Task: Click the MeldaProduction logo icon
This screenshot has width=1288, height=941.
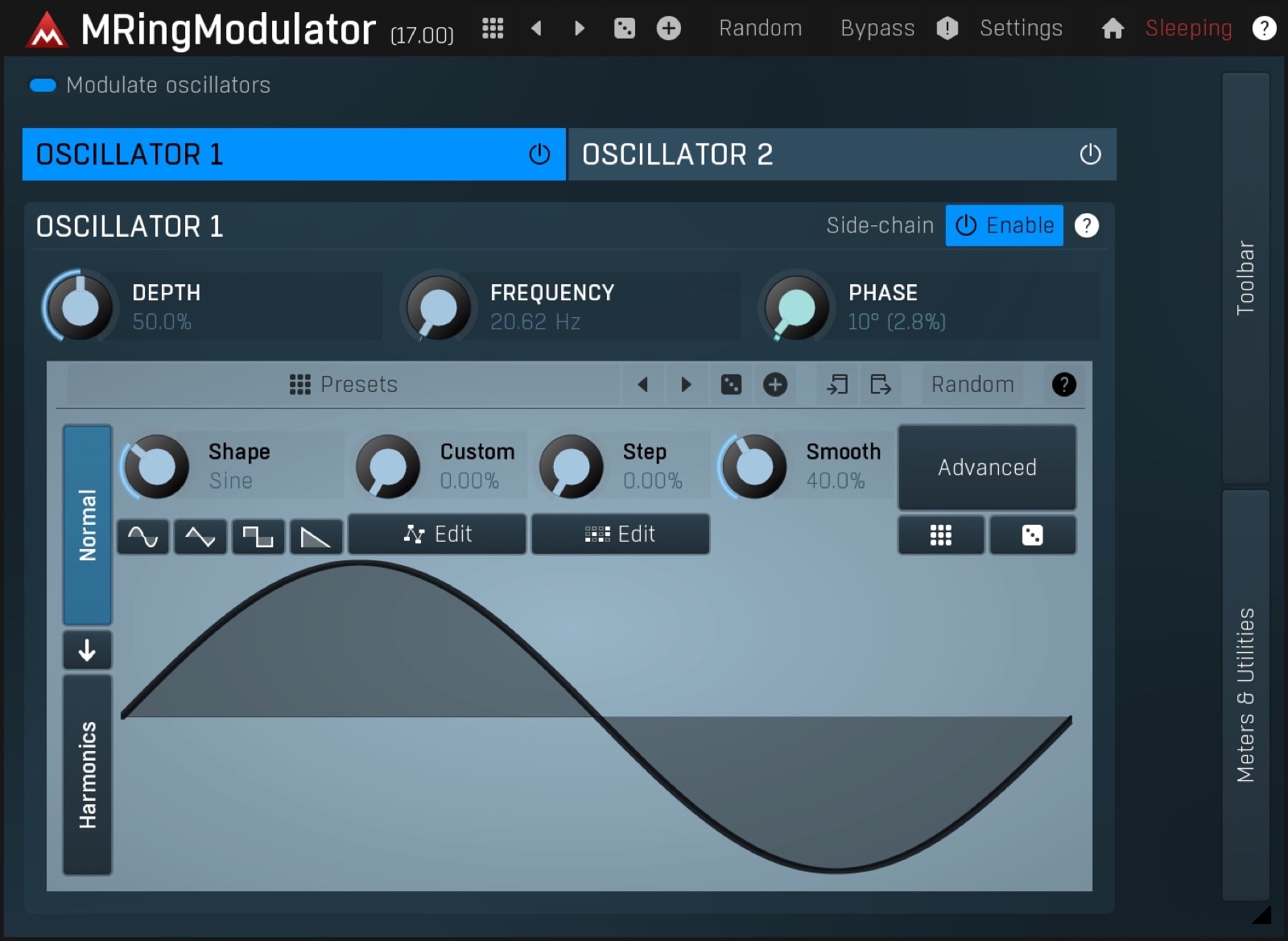Action: pos(47,31)
